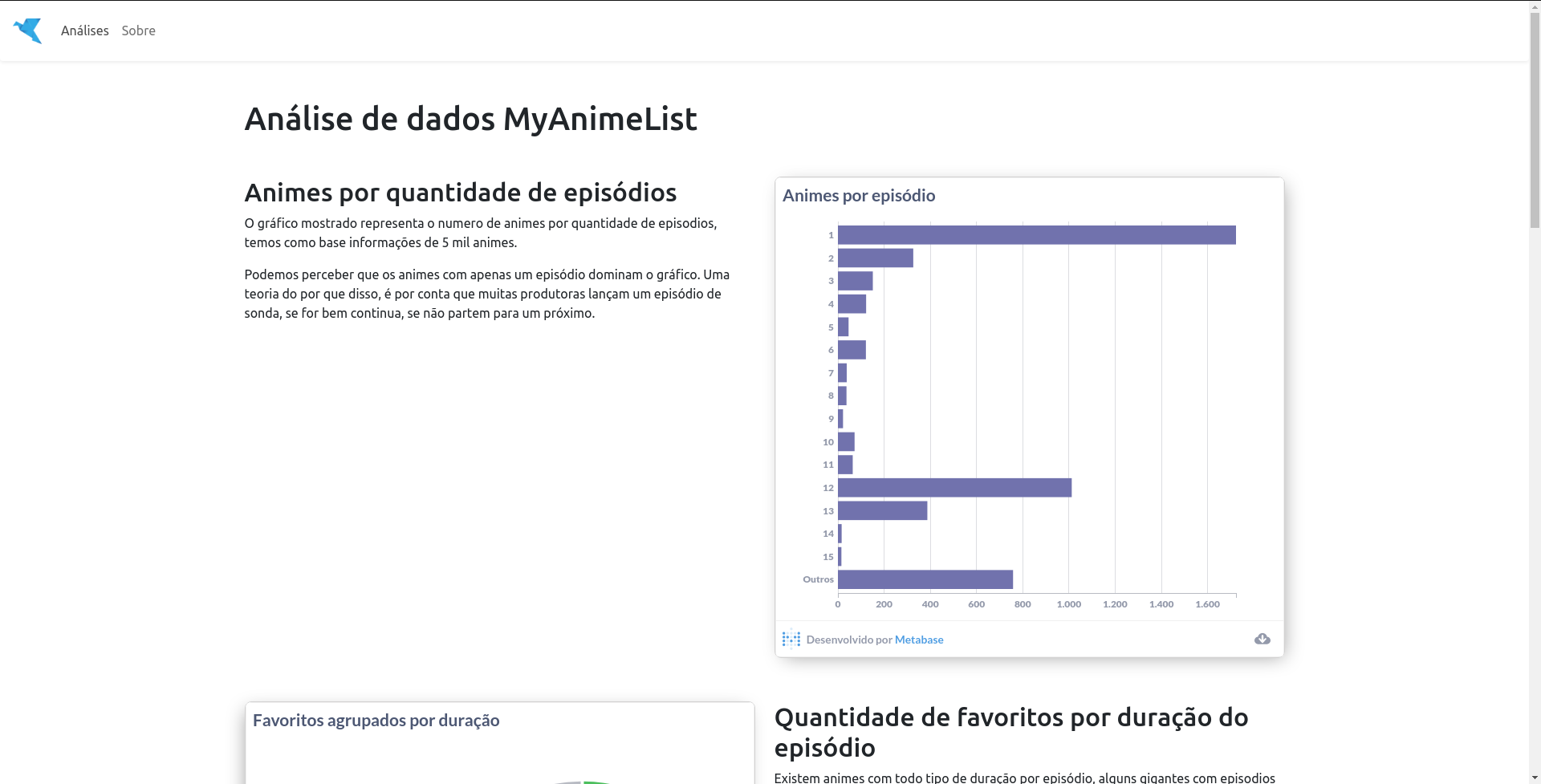Click the '1.600' x-axis tick label
This screenshot has width=1541, height=784.
click(1208, 604)
